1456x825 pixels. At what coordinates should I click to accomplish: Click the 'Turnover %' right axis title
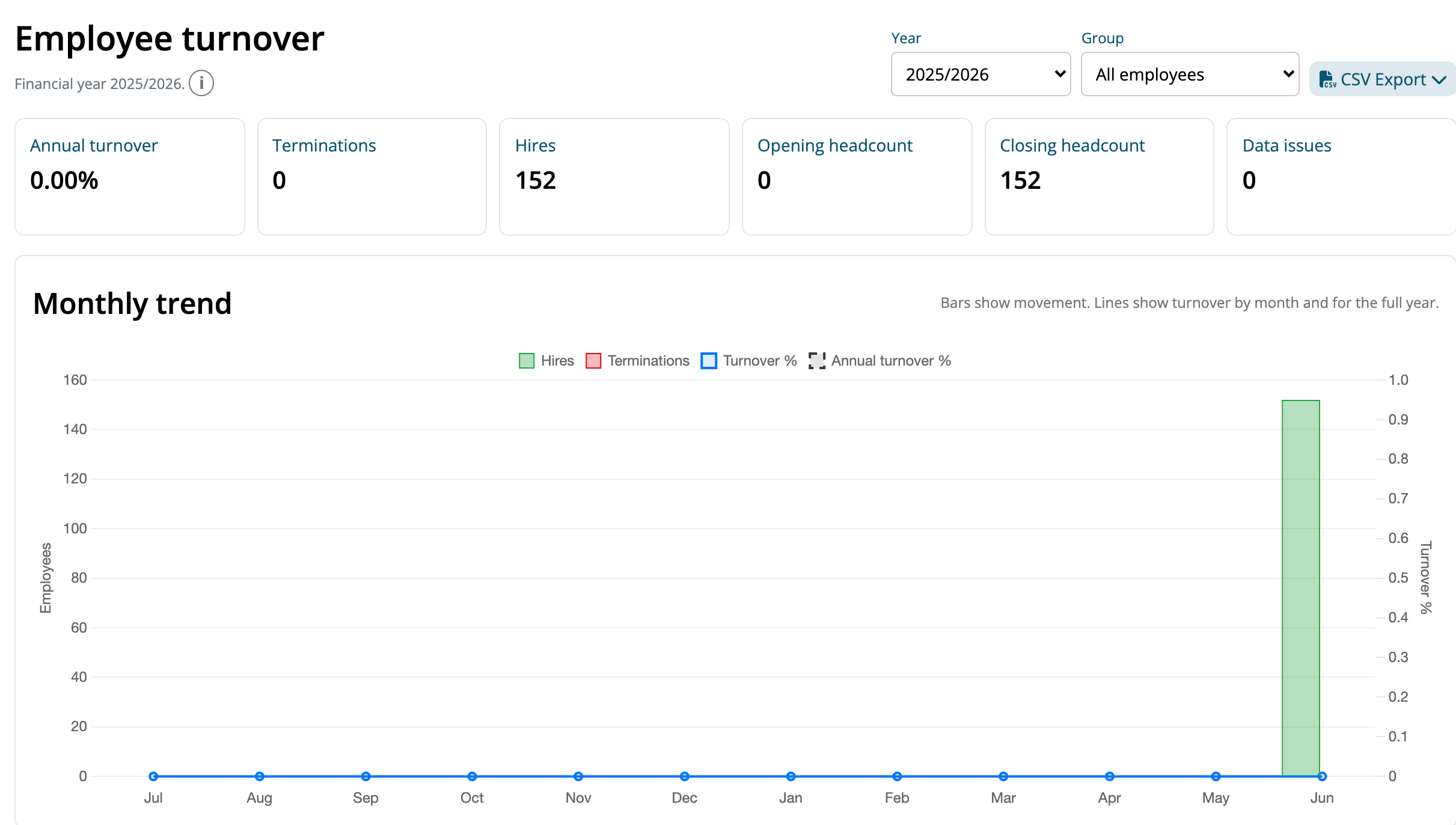pyautogui.click(x=1426, y=577)
